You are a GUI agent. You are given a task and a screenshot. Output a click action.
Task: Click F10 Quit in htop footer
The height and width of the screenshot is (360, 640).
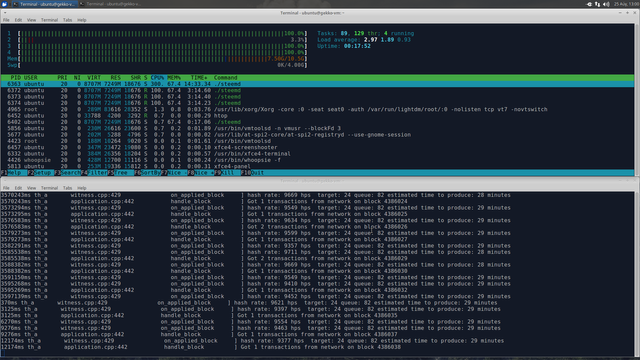click(x=253, y=173)
